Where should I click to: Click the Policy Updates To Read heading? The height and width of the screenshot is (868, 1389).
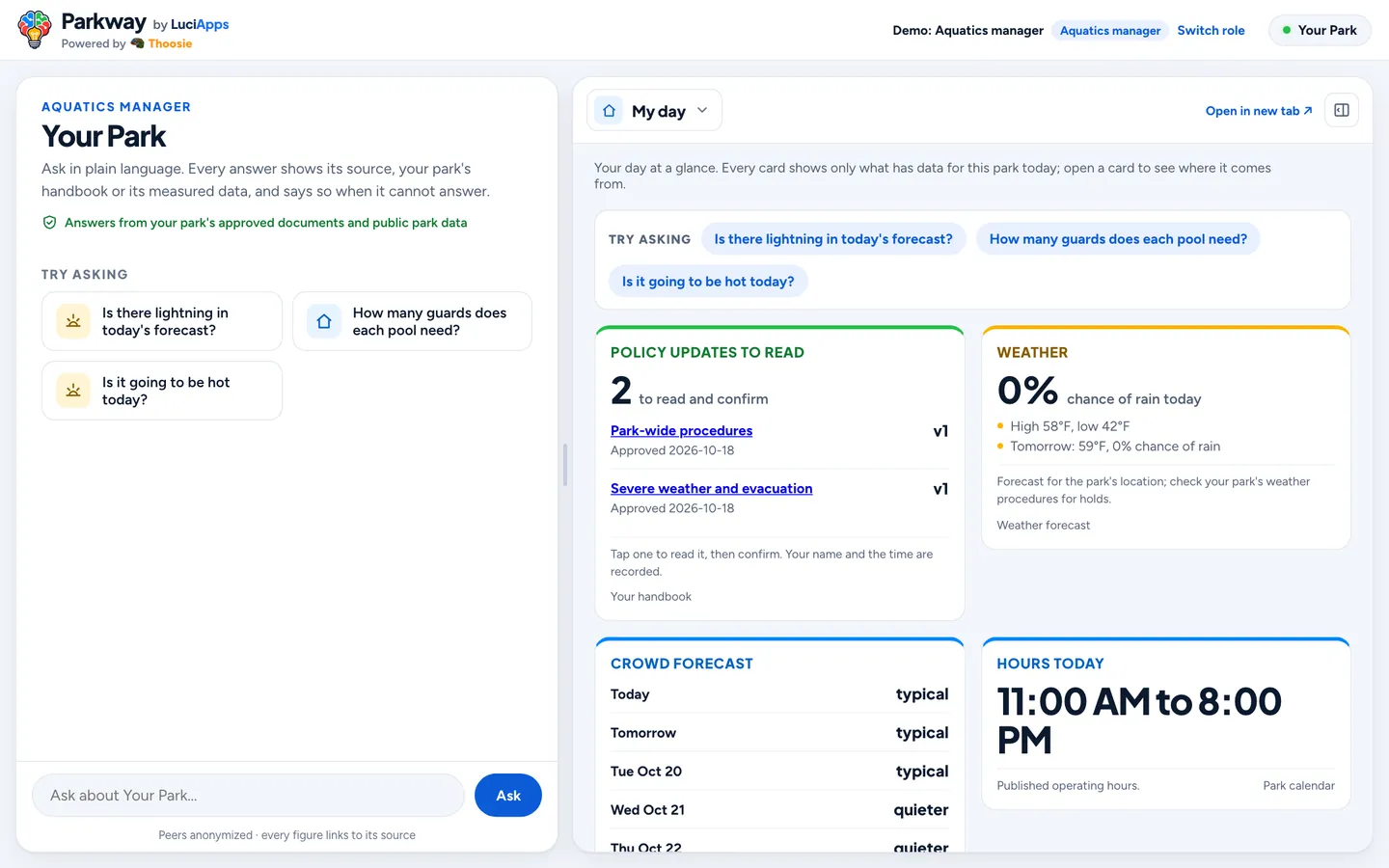point(707,353)
